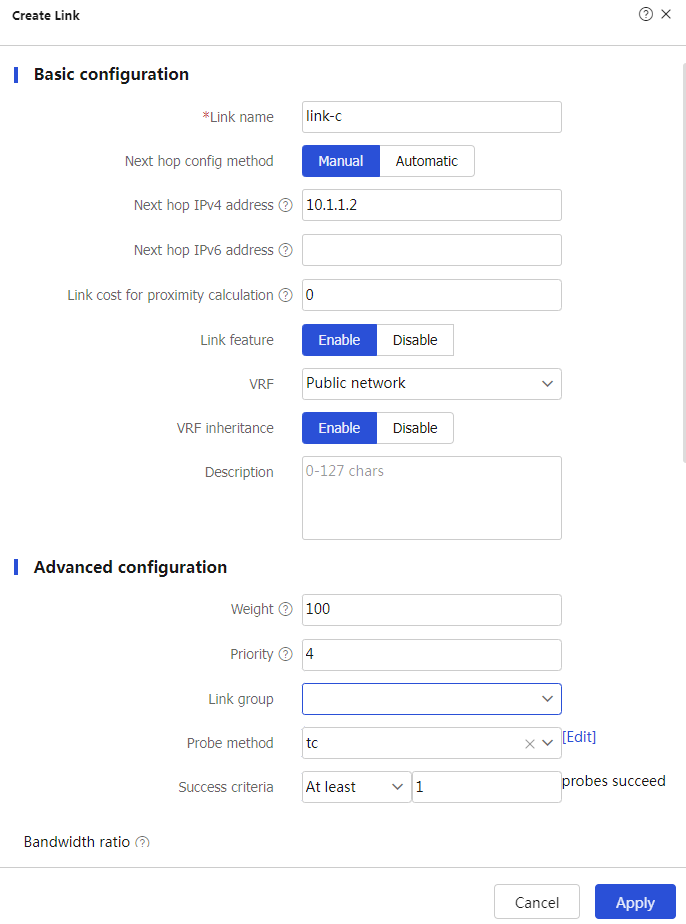
Task: Open the VRF Public network dropdown
Action: (x=431, y=384)
